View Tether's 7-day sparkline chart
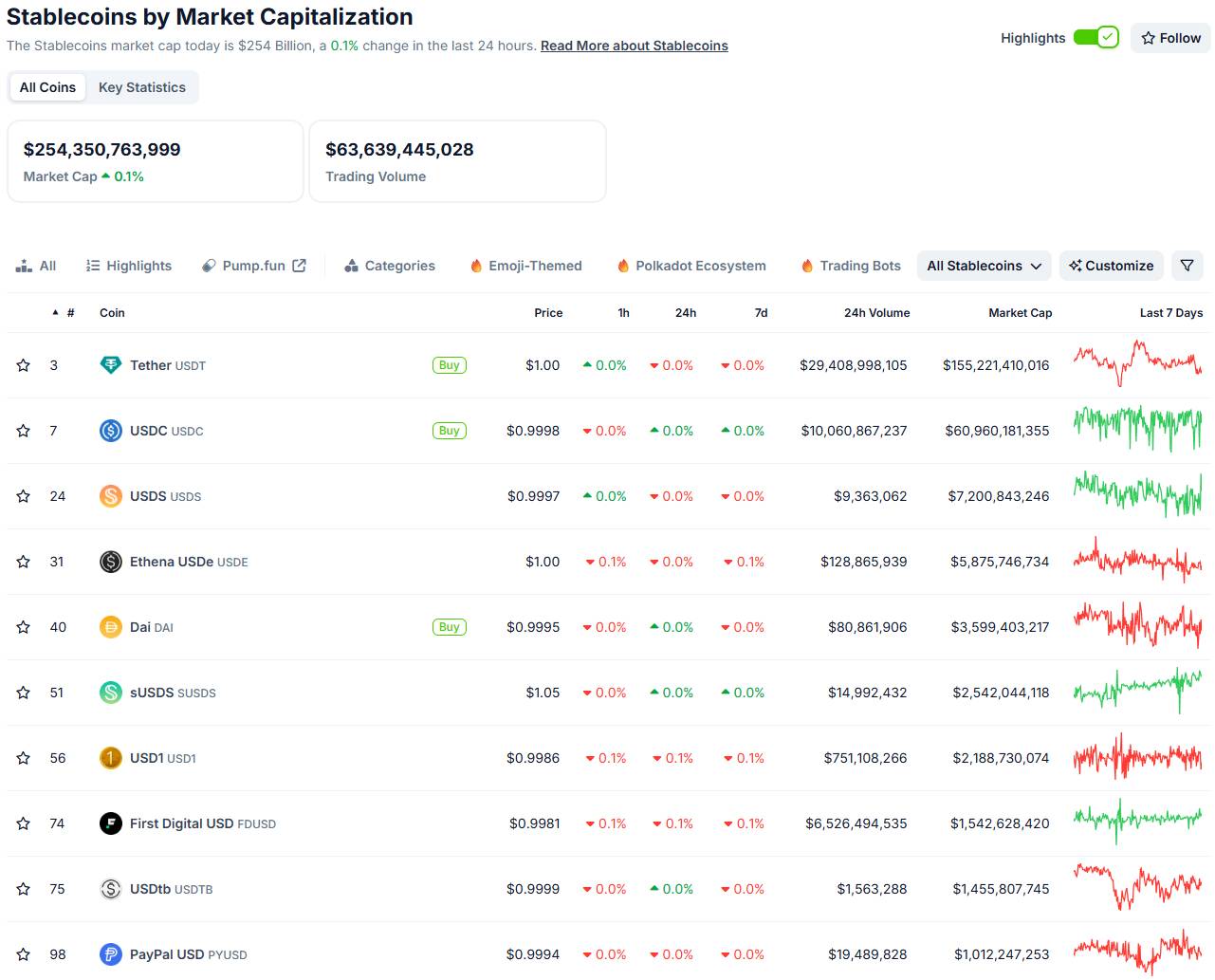This screenshot has width=1215, height=980. point(1137,363)
